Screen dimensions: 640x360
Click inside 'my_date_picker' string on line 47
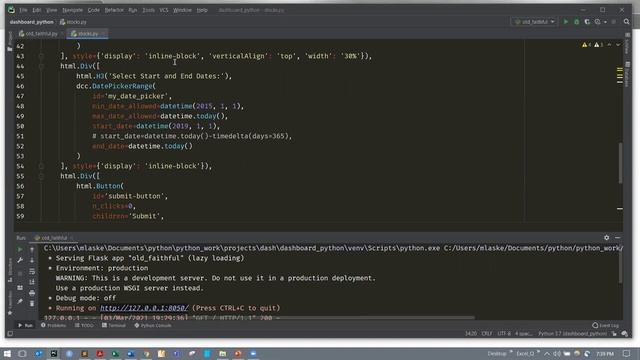pos(137,96)
